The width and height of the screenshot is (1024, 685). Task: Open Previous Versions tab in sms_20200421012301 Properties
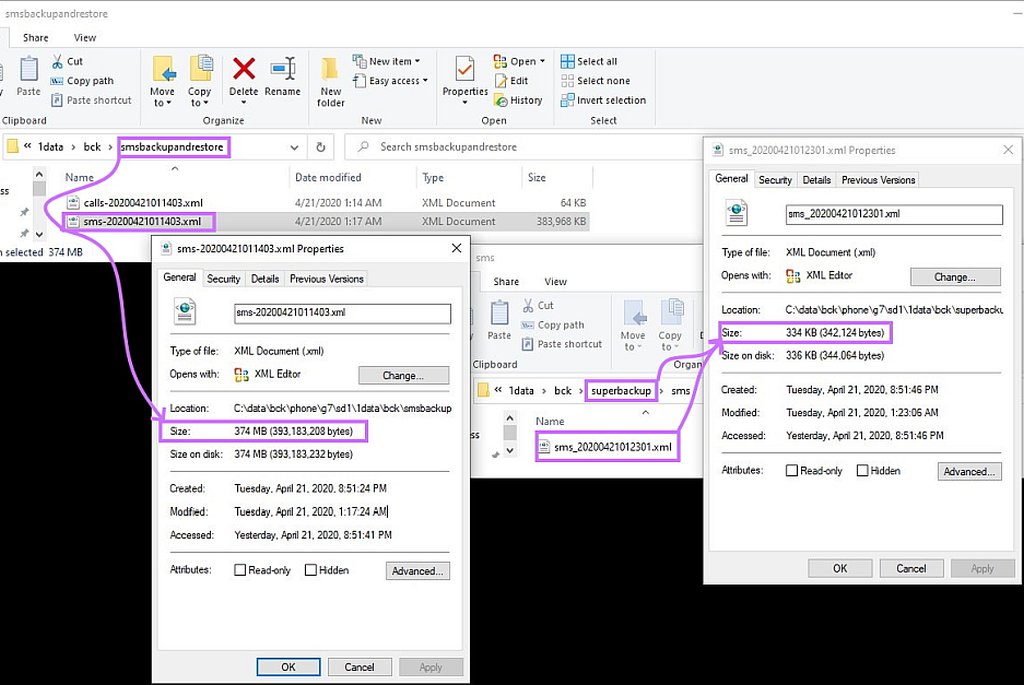click(878, 180)
